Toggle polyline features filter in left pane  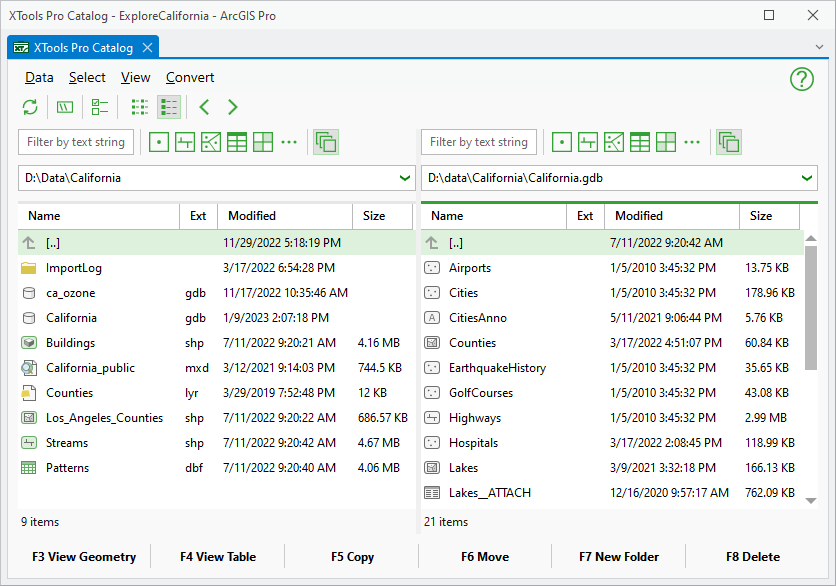(185, 142)
